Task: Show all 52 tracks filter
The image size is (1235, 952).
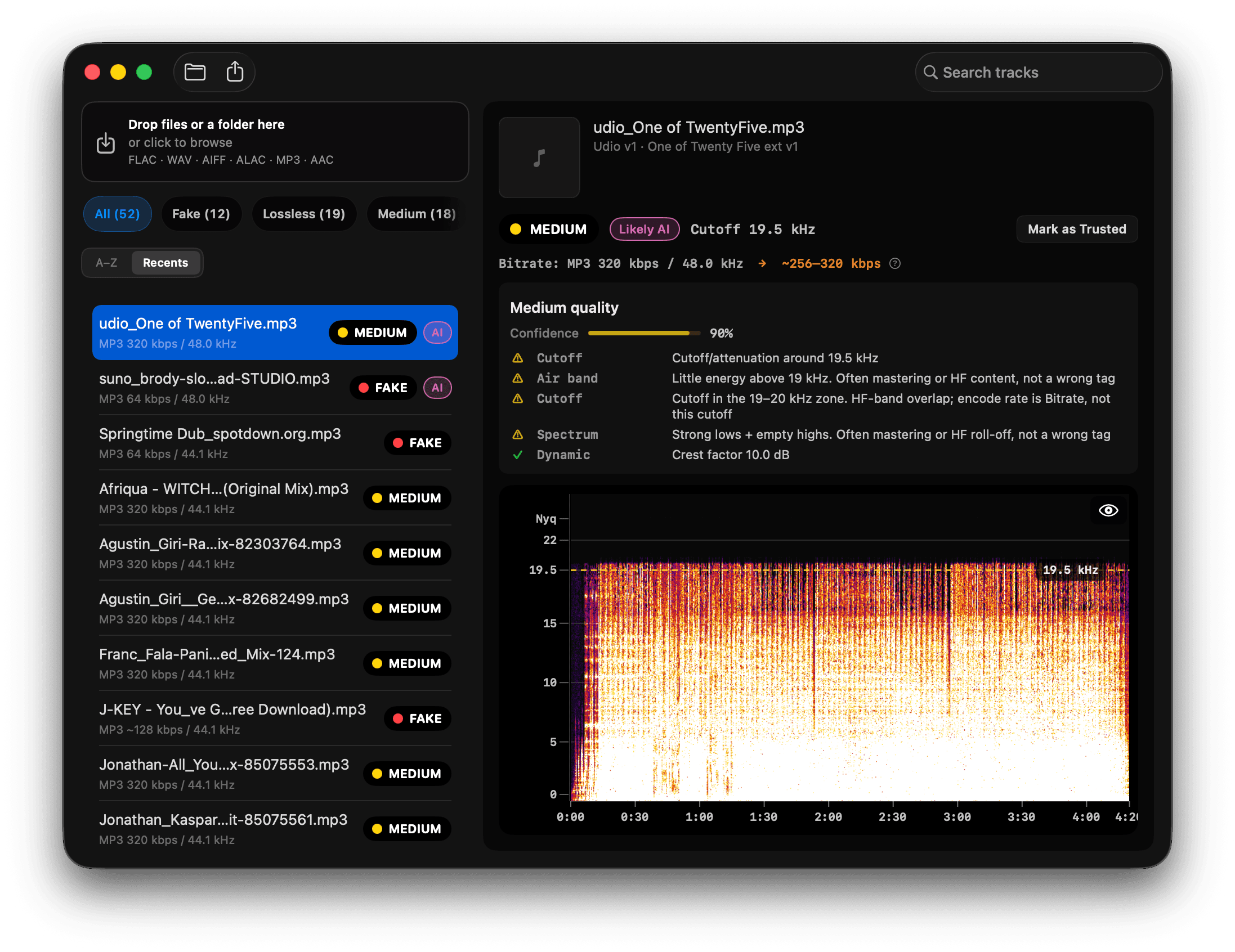Action: click(x=117, y=214)
